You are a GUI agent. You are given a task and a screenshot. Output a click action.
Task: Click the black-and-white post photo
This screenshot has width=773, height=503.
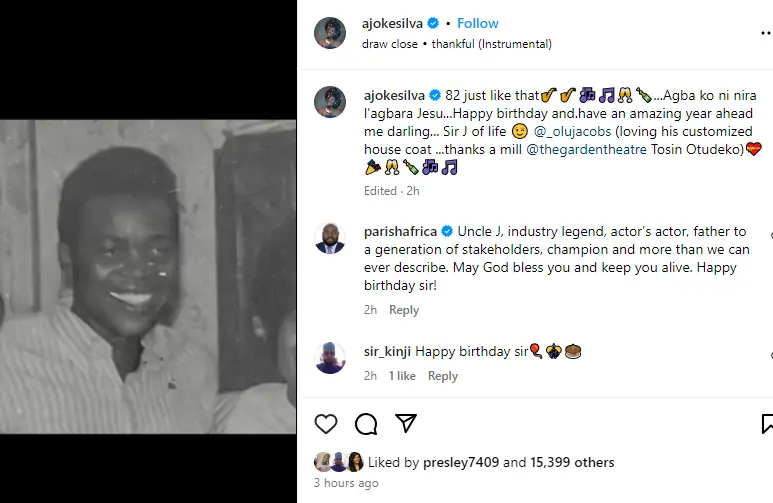pyautogui.click(x=148, y=277)
